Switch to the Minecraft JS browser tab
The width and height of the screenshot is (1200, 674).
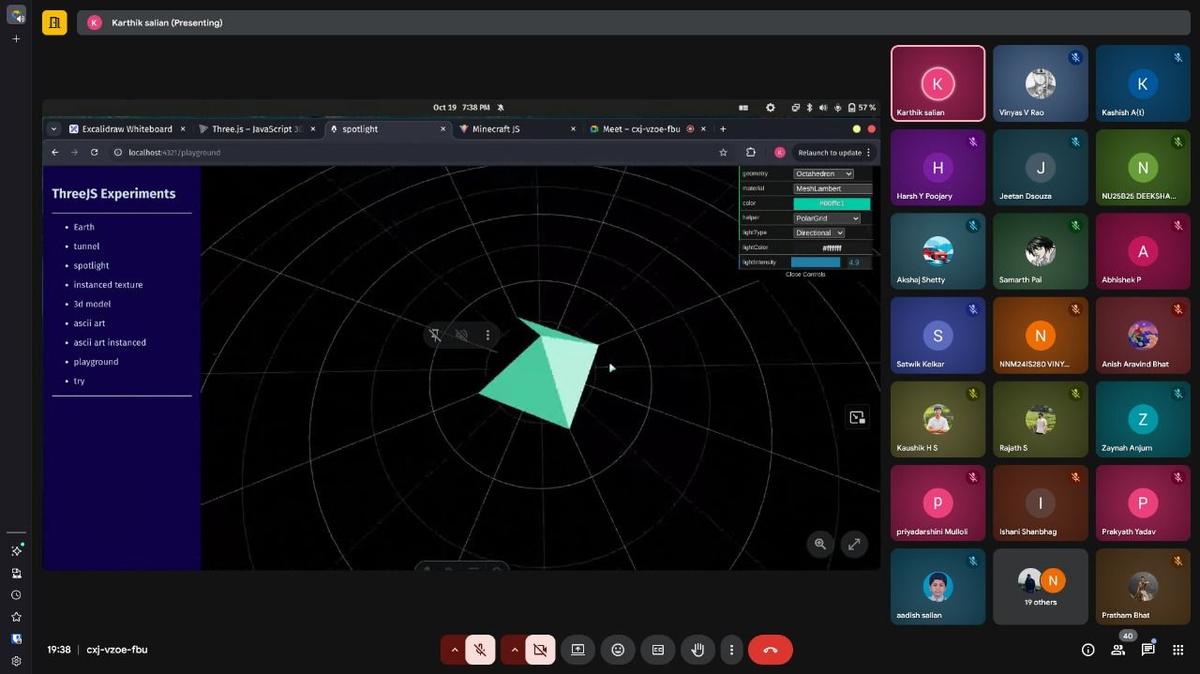click(x=498, y=128)
